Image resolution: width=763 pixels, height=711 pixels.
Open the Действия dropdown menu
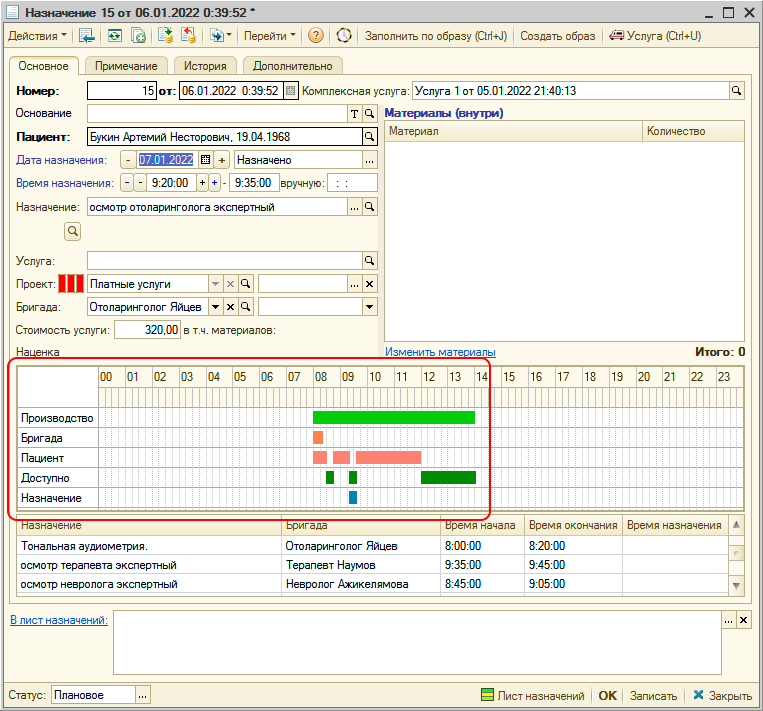38,36
